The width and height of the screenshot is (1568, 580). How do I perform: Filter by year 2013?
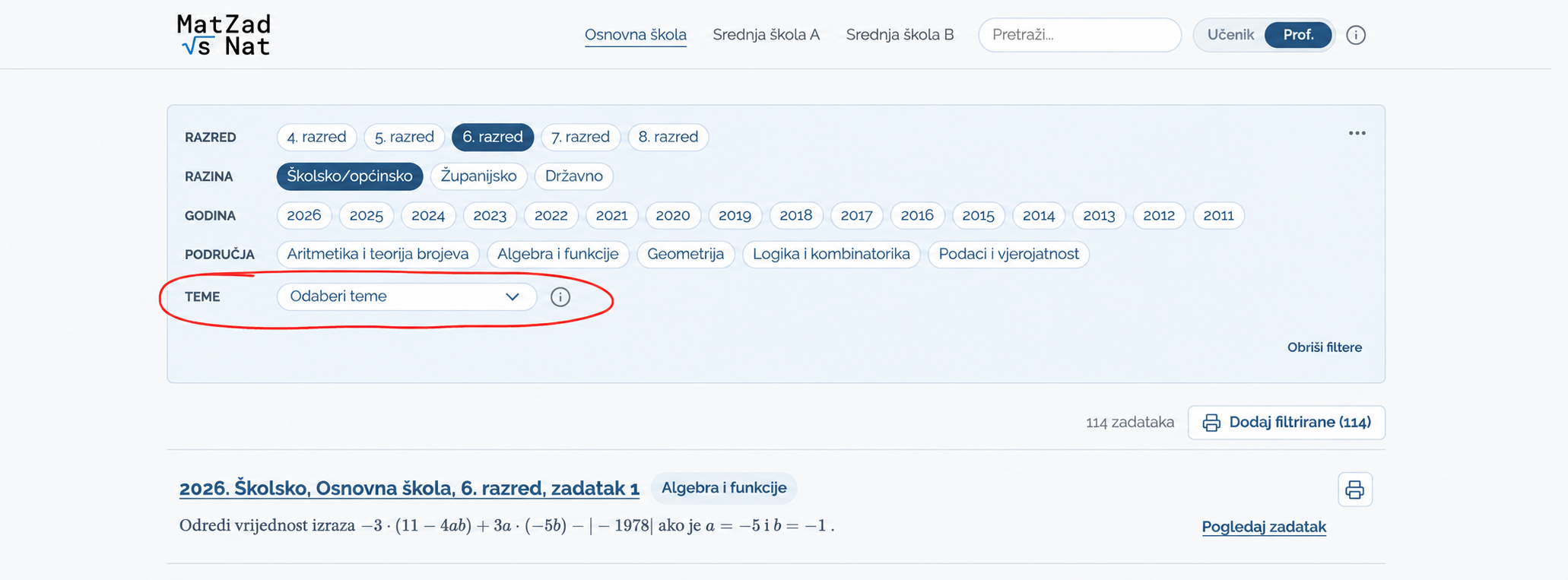(1099, 215)
